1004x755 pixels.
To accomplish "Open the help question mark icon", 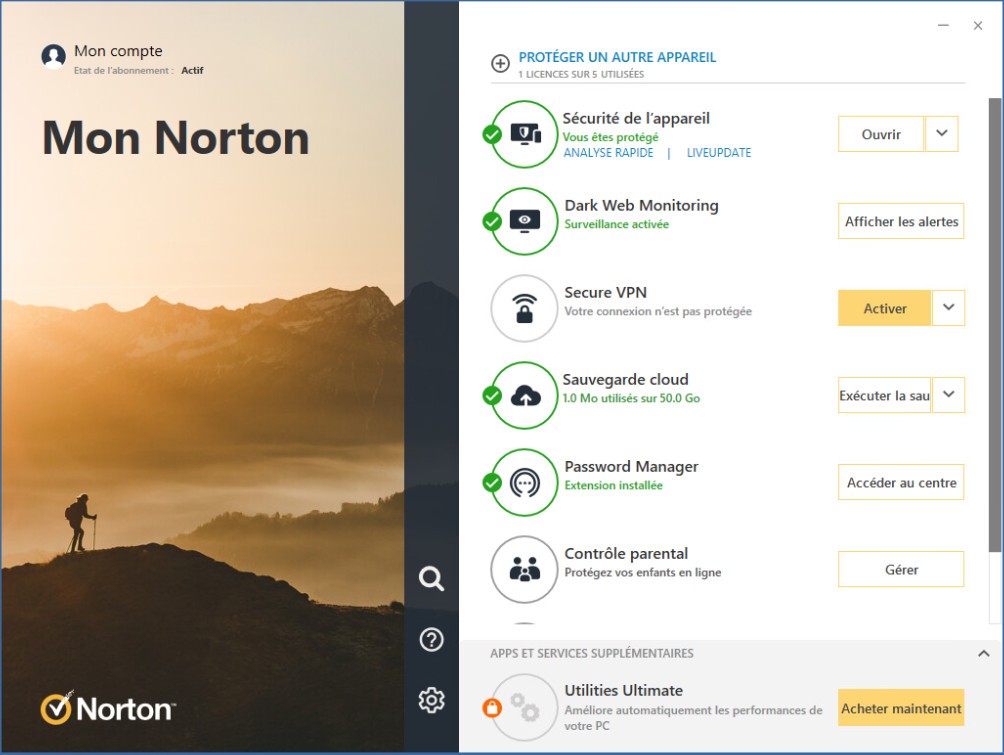I will (x=432, y=639).
